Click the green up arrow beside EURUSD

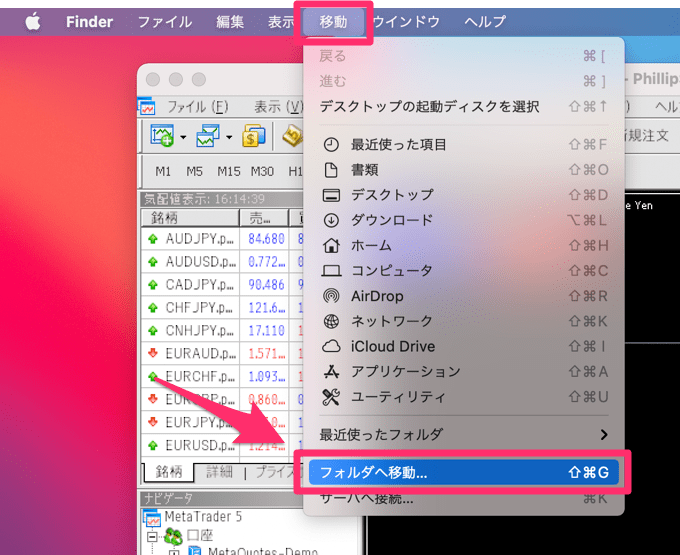(153, 445)
